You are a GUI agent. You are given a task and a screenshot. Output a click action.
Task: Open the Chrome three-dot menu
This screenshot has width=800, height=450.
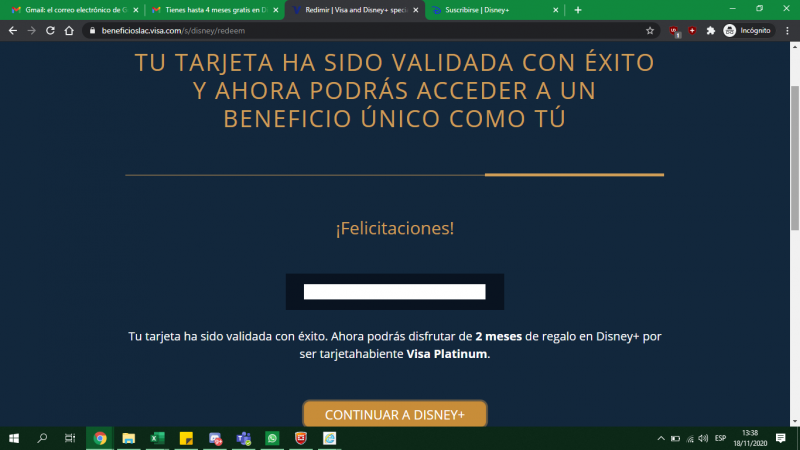pos(787,30)
